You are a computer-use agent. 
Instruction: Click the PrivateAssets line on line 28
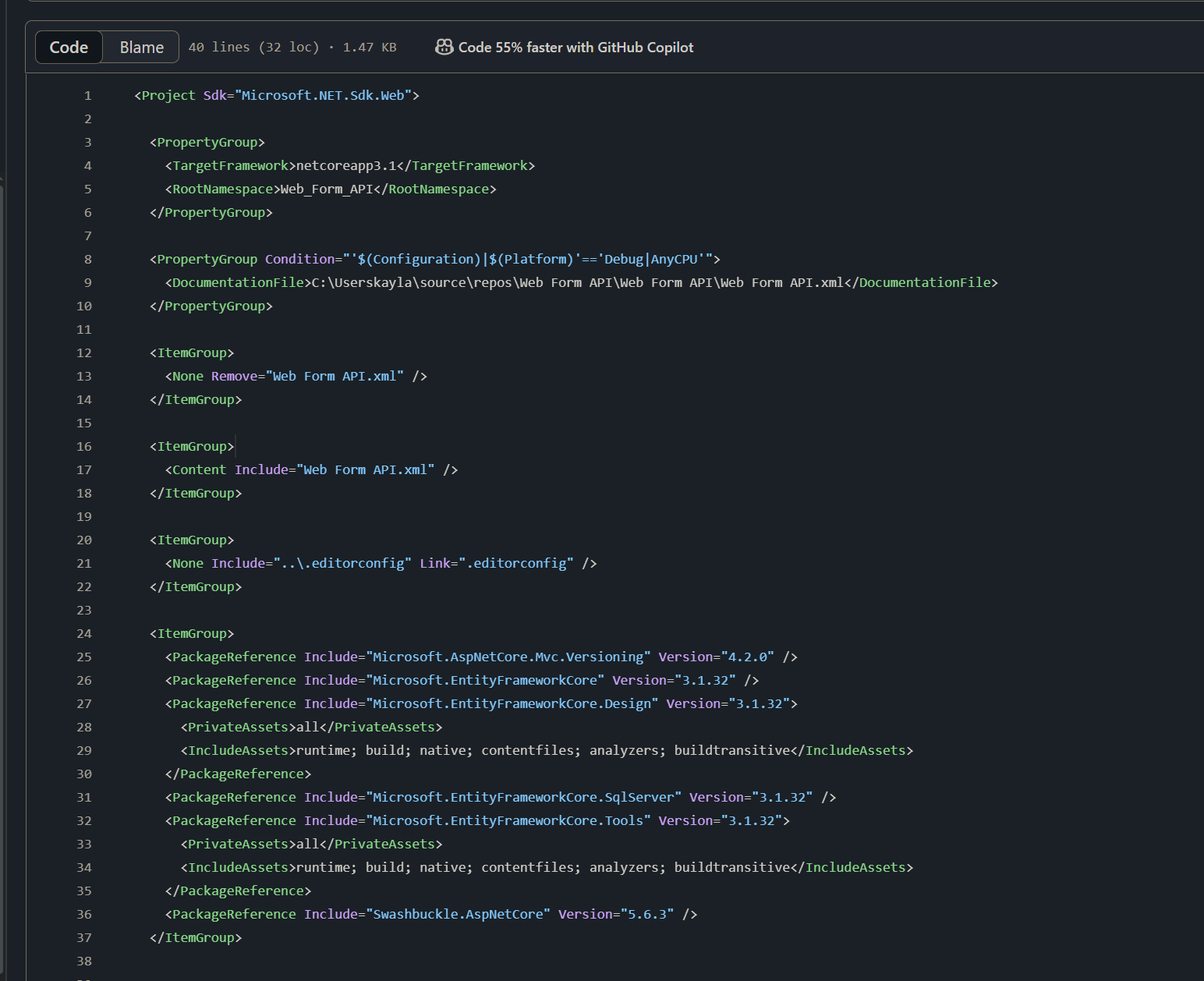pyautogui.click(x=312, y=727)
